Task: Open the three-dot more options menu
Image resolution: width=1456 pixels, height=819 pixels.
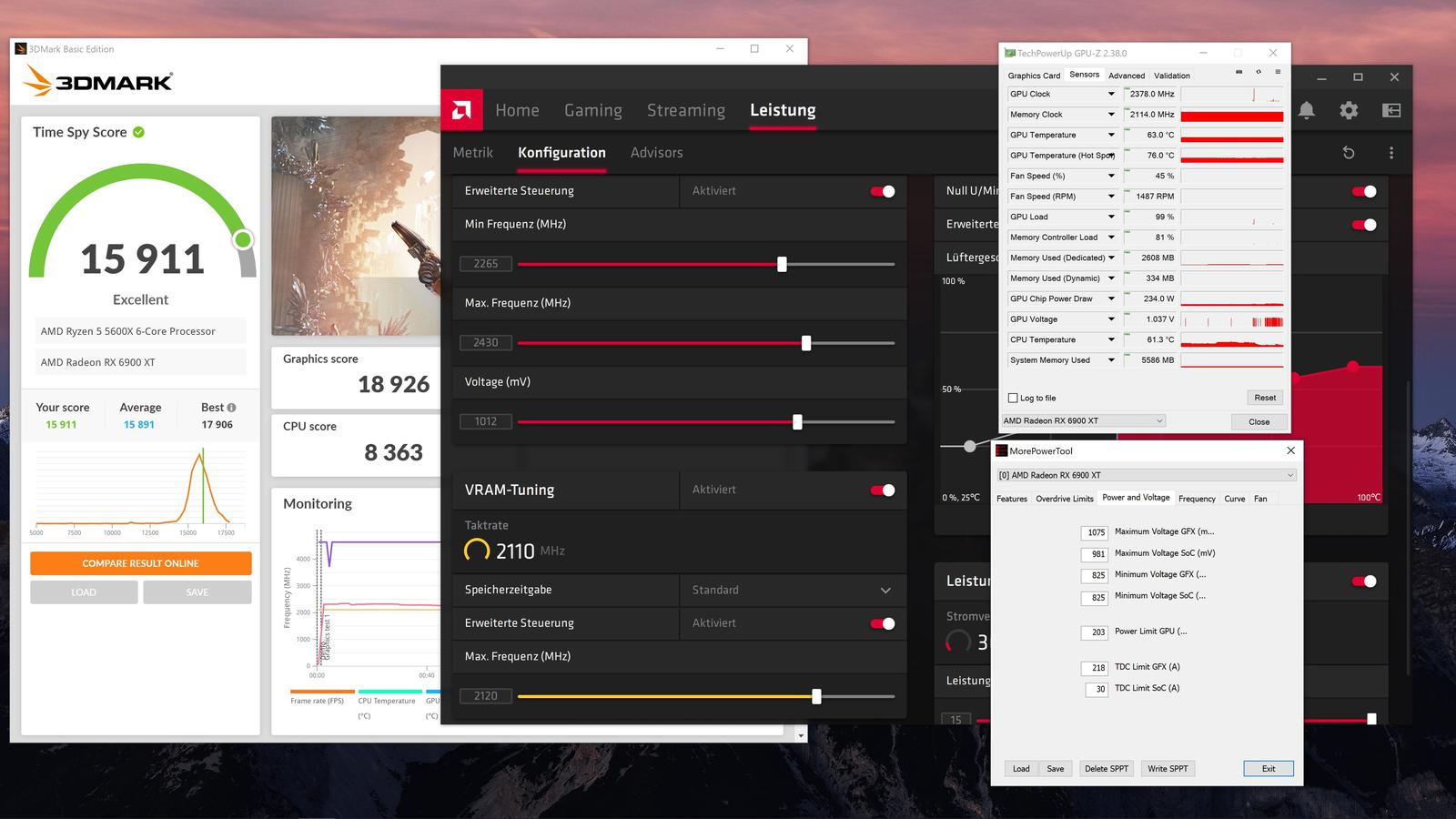Action: pyautogui.click(x=1391, y=153)
